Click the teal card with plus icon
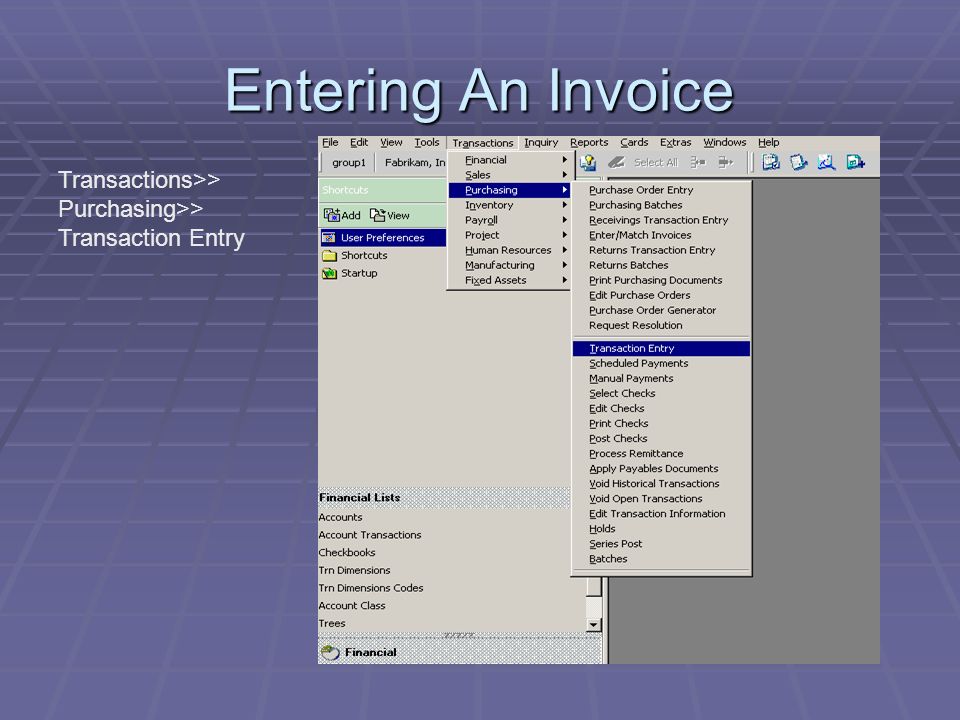The height and width of the screenshot is (720, 960). pyautogui.click(x=855, y=162)
